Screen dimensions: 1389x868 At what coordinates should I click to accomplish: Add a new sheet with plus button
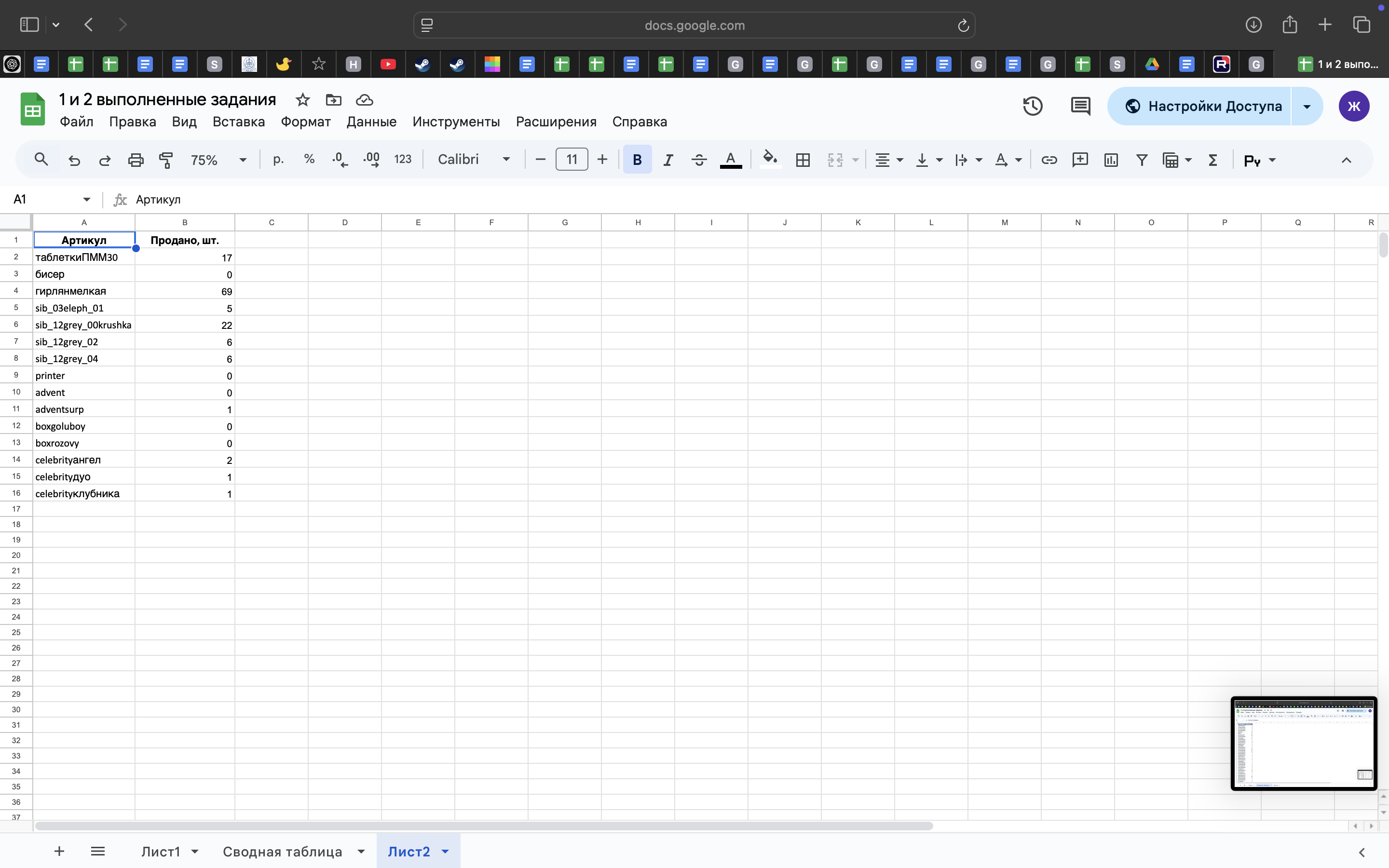click(59, 851)
